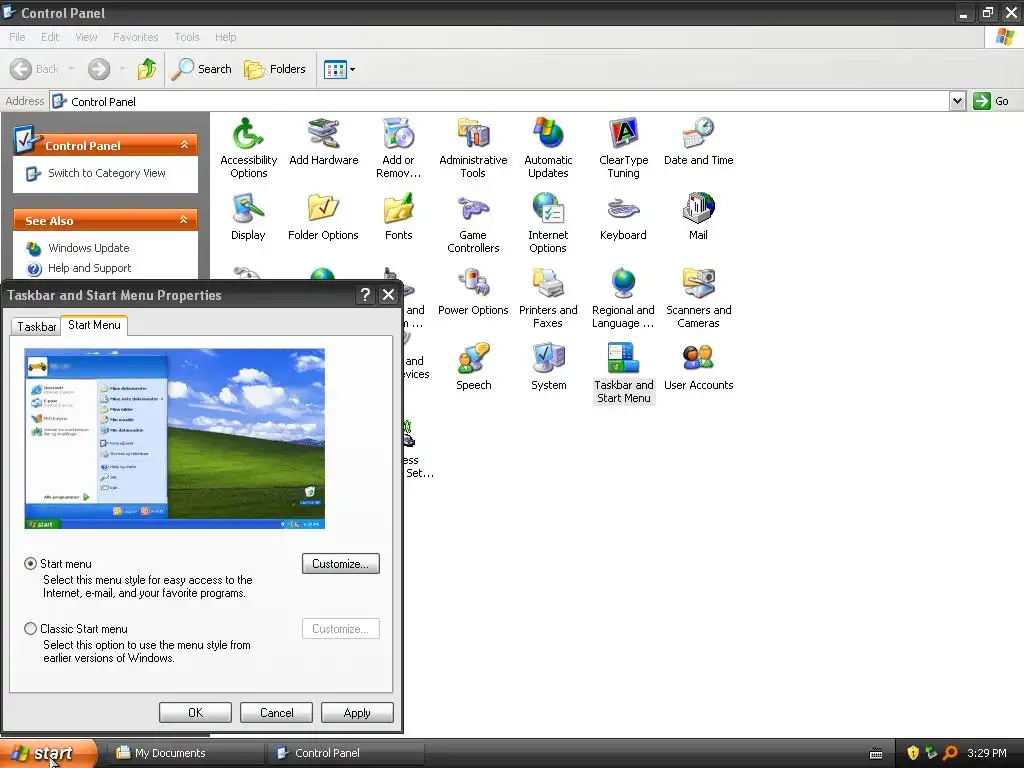Collapse the Control Panel sidebar section

184,145
